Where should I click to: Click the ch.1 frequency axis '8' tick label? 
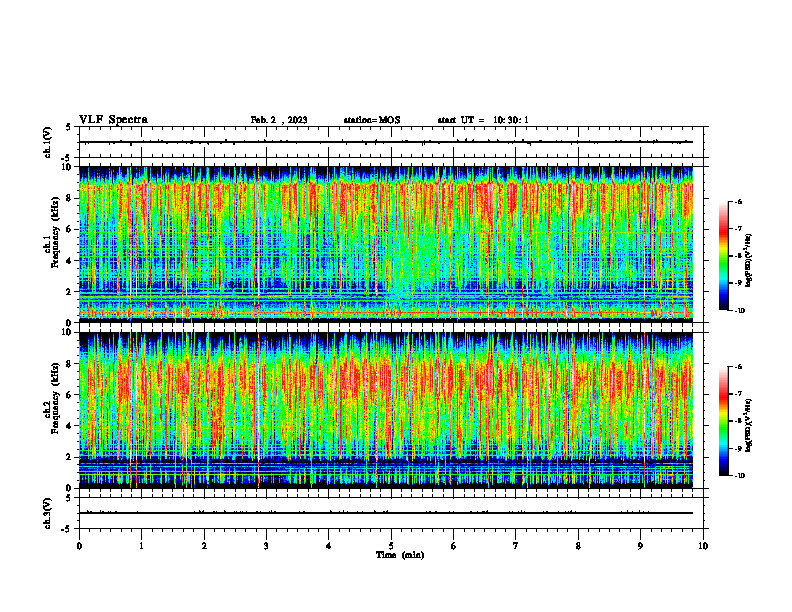pyautogui.click(x=69, y=198)
